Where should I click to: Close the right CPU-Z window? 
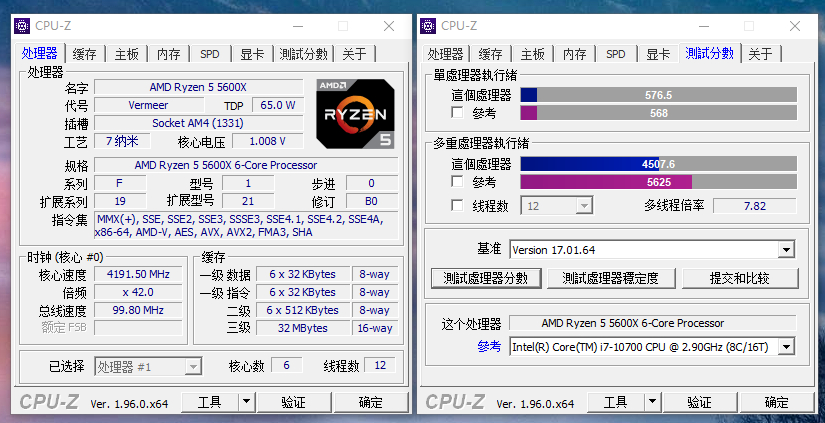point(795,26)
